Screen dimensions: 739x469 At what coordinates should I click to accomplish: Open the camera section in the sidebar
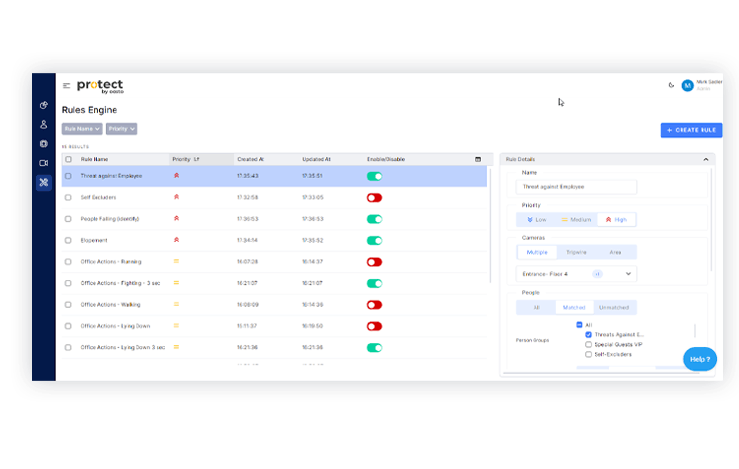[x=43, y=162]
